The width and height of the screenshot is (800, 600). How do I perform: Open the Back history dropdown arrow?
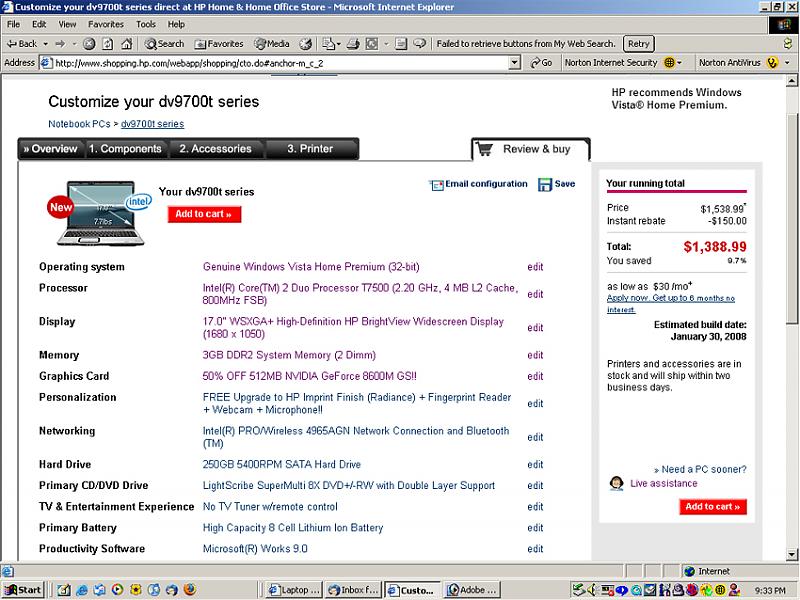(45, 44)
